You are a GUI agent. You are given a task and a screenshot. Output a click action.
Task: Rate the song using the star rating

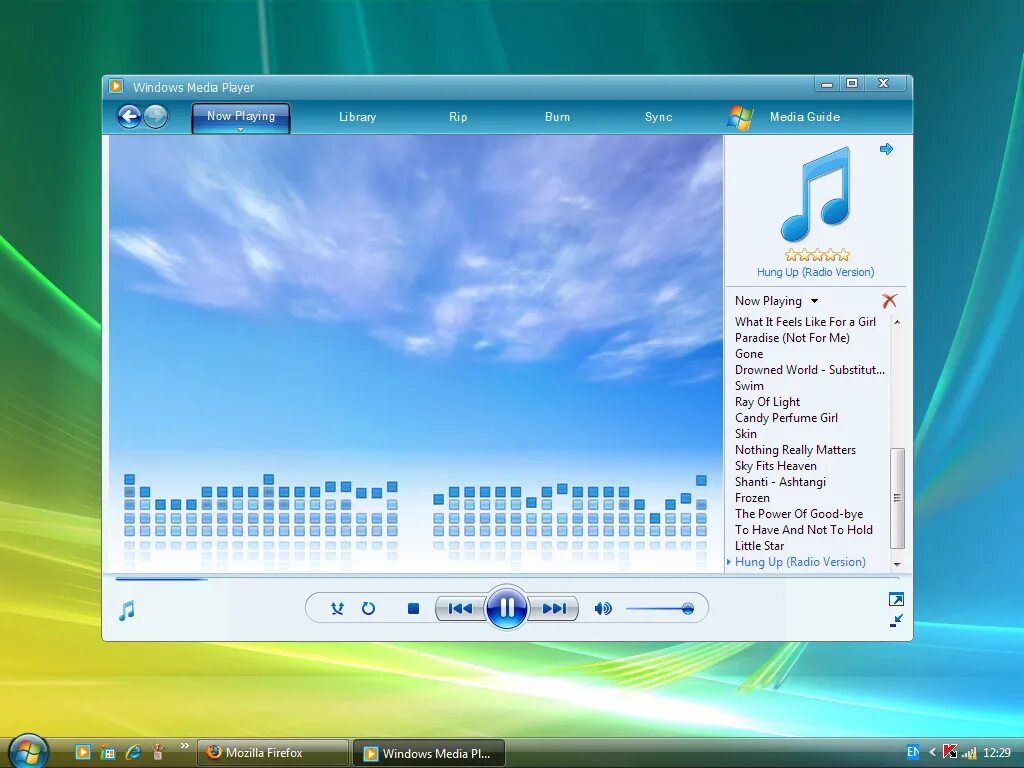tap(817, 255)
